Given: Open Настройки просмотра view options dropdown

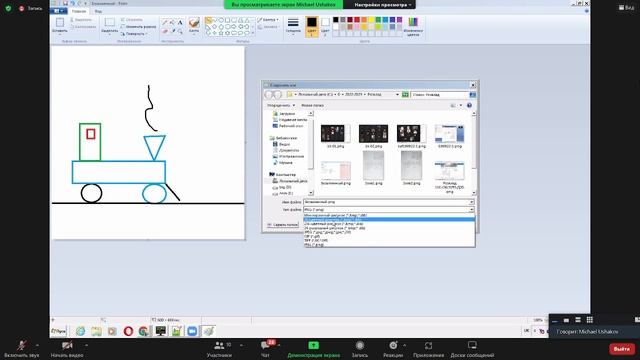Looking at the screenshot, I should tap(382, 4).
